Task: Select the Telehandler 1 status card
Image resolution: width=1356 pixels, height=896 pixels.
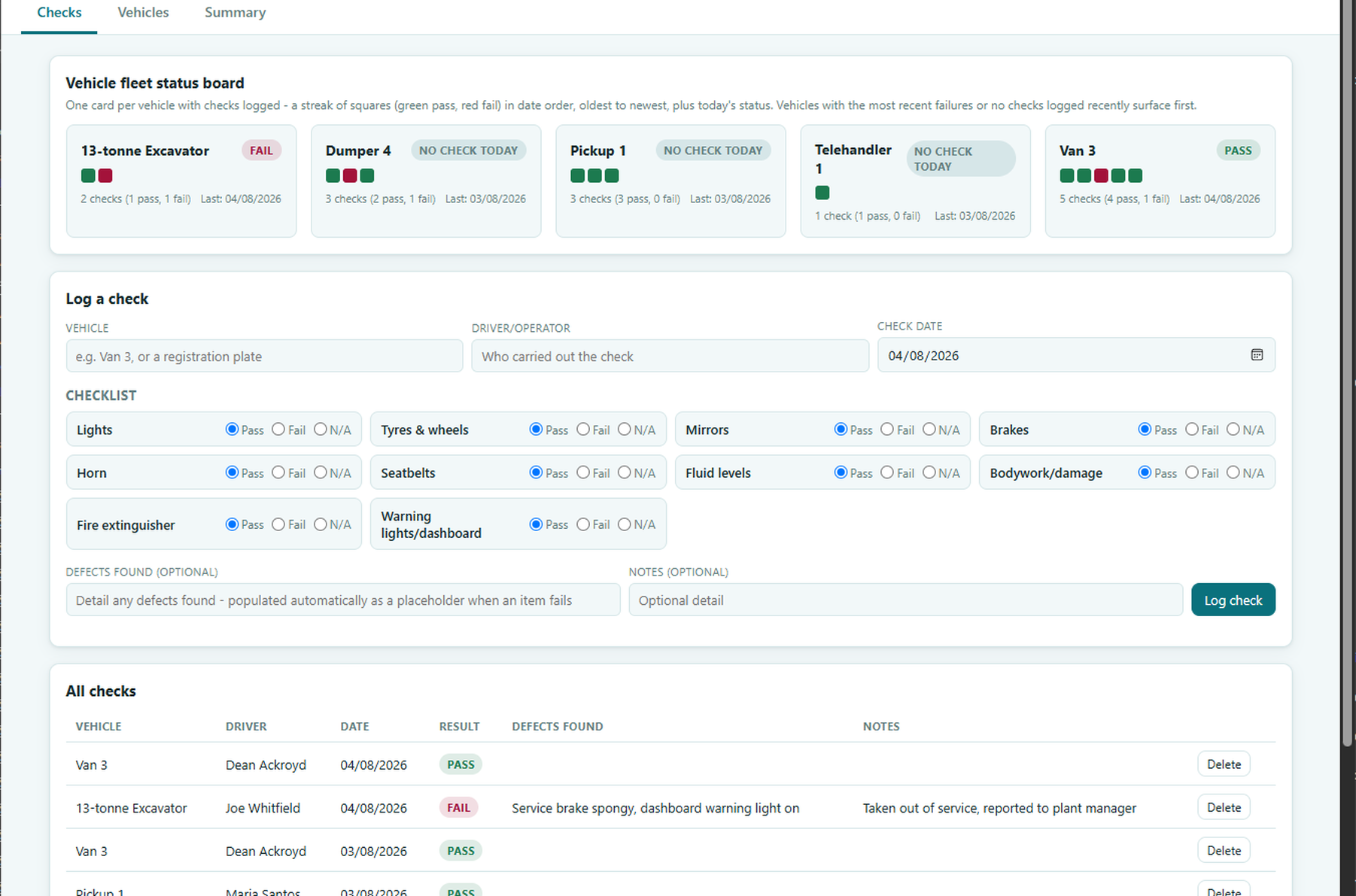Action: (x=915, y=181)
